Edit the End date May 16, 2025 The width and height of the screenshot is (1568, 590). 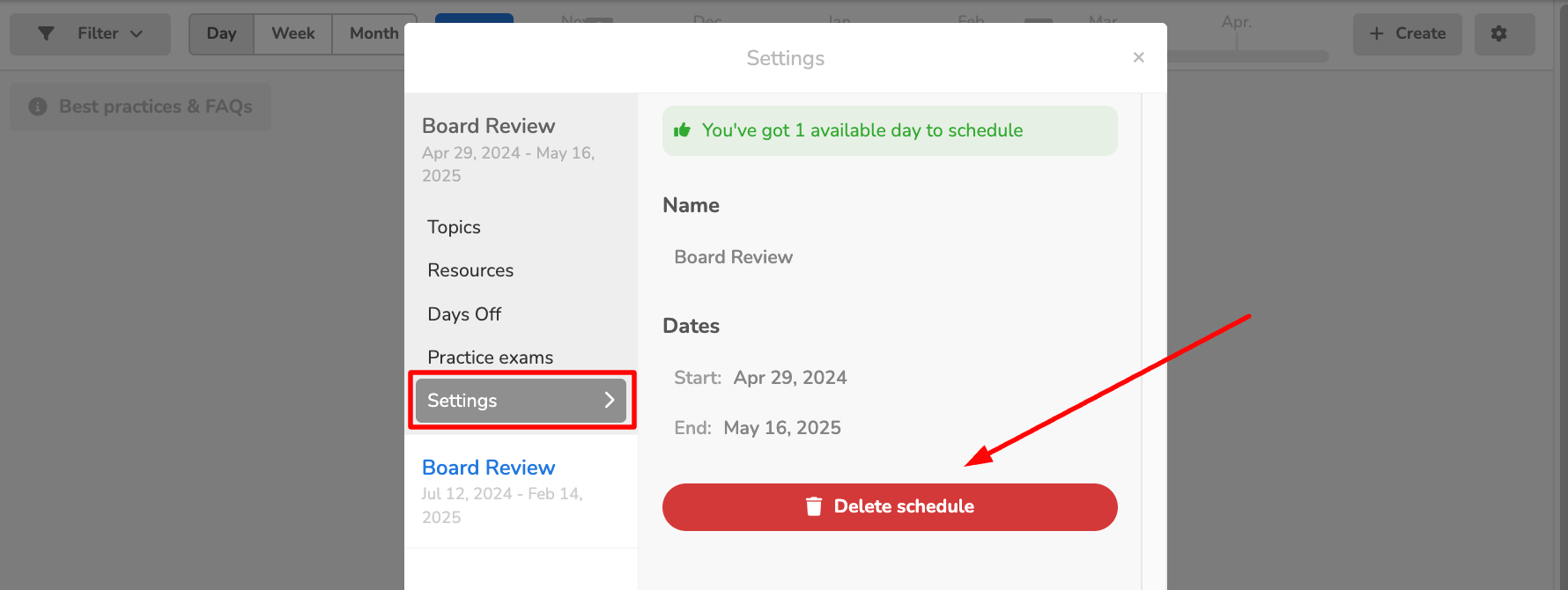(x=781, y=428)
